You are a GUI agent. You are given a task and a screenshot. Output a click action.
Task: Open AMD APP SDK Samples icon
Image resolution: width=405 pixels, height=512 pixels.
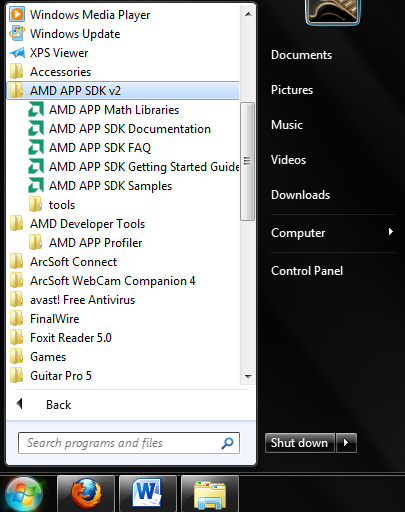click(36, 186)
